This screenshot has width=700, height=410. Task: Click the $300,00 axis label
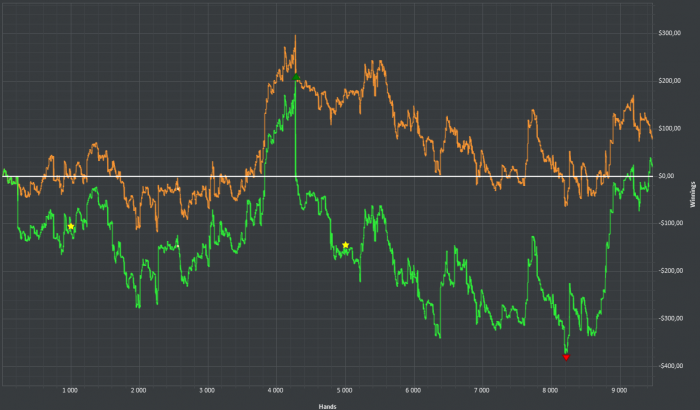point(670,33)
